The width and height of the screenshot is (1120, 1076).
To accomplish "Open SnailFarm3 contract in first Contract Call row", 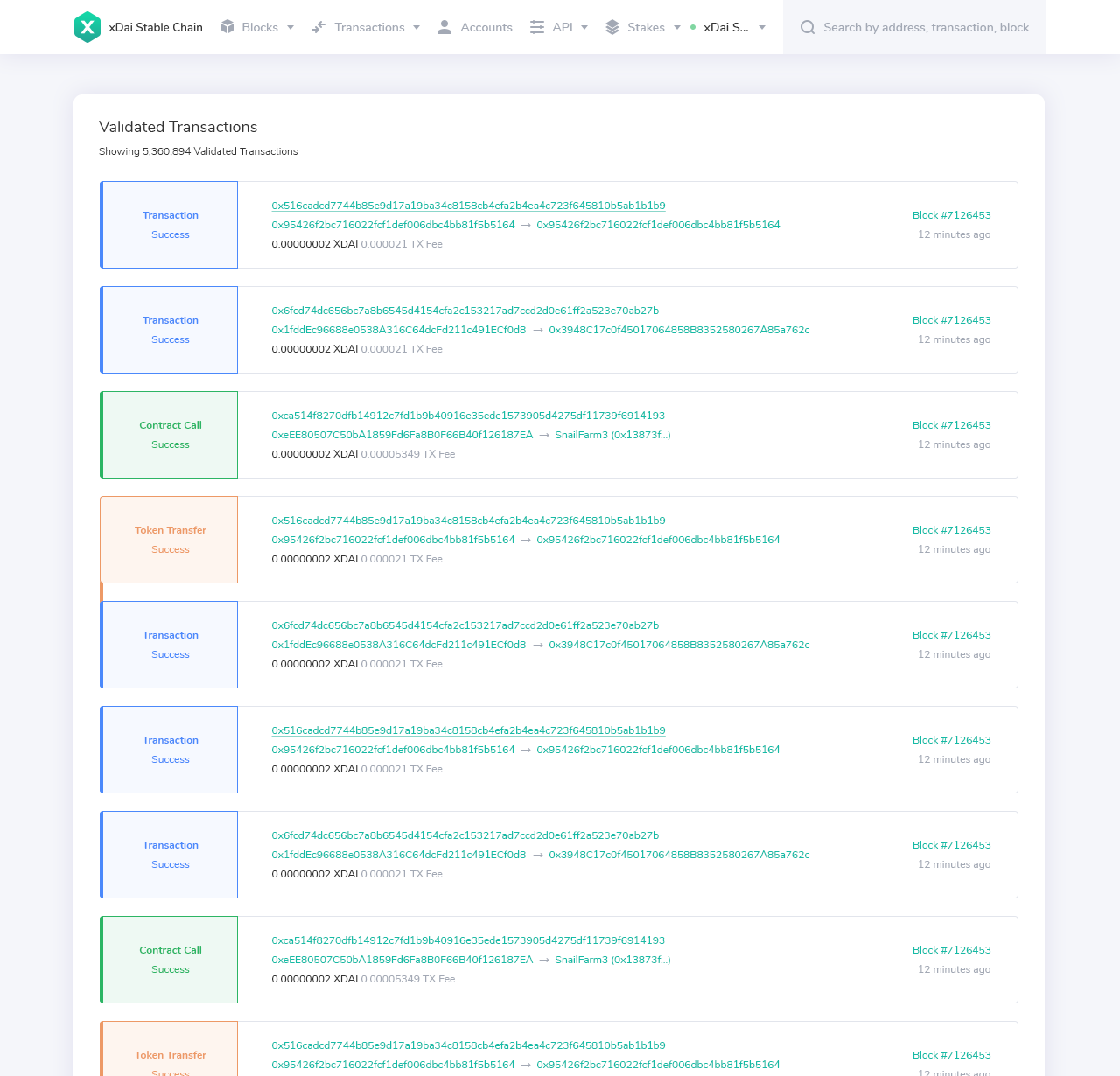I will click(x=612, y=435).
